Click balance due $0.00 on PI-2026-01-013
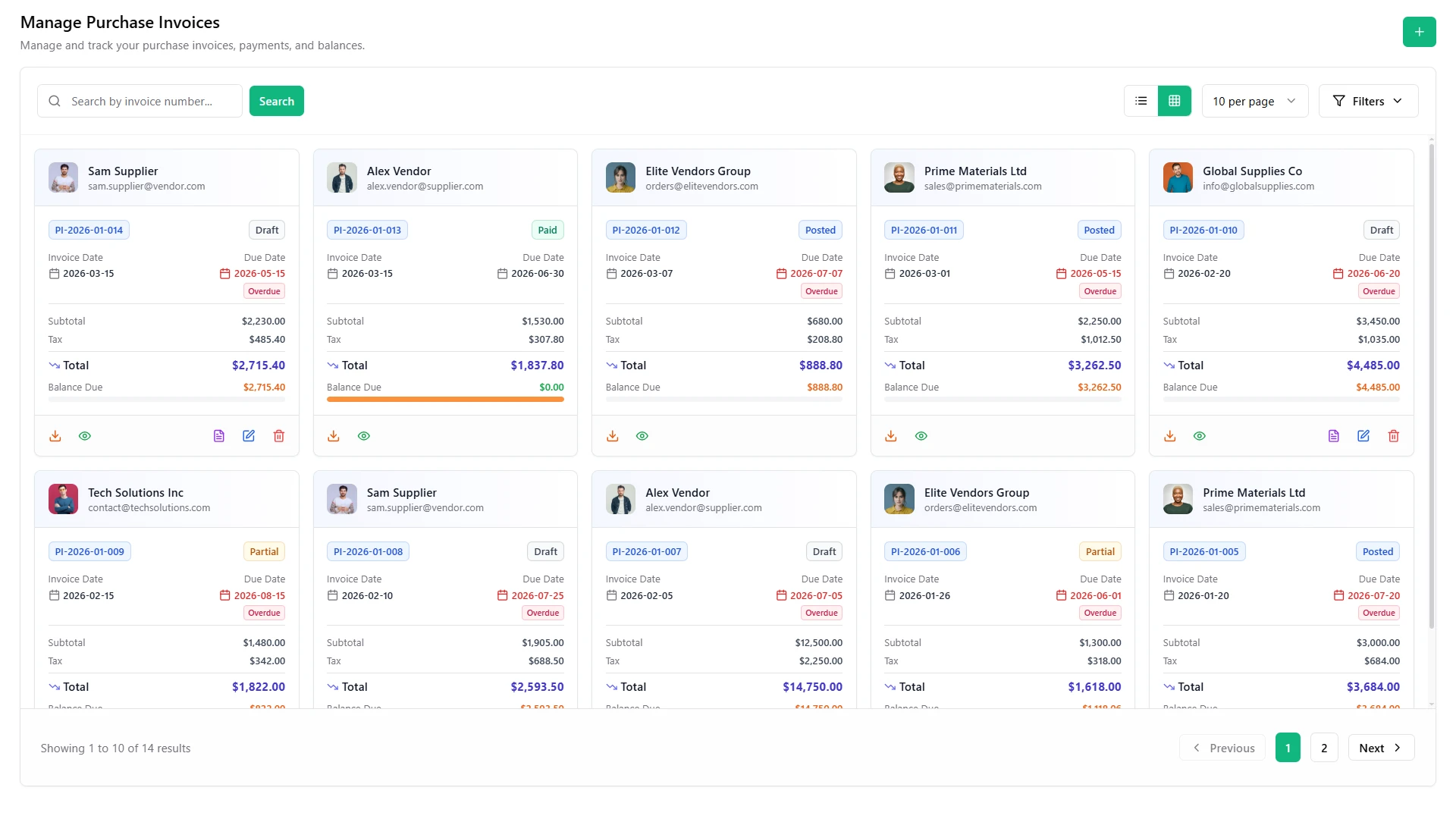Viewport: 1456px width, 819px height. click(551, 387)
